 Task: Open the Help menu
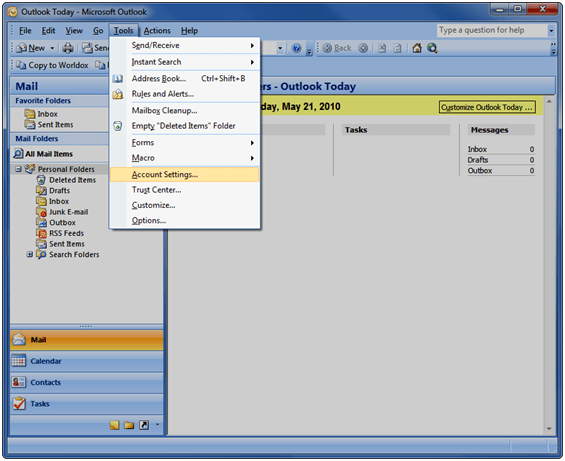[190, 31]
